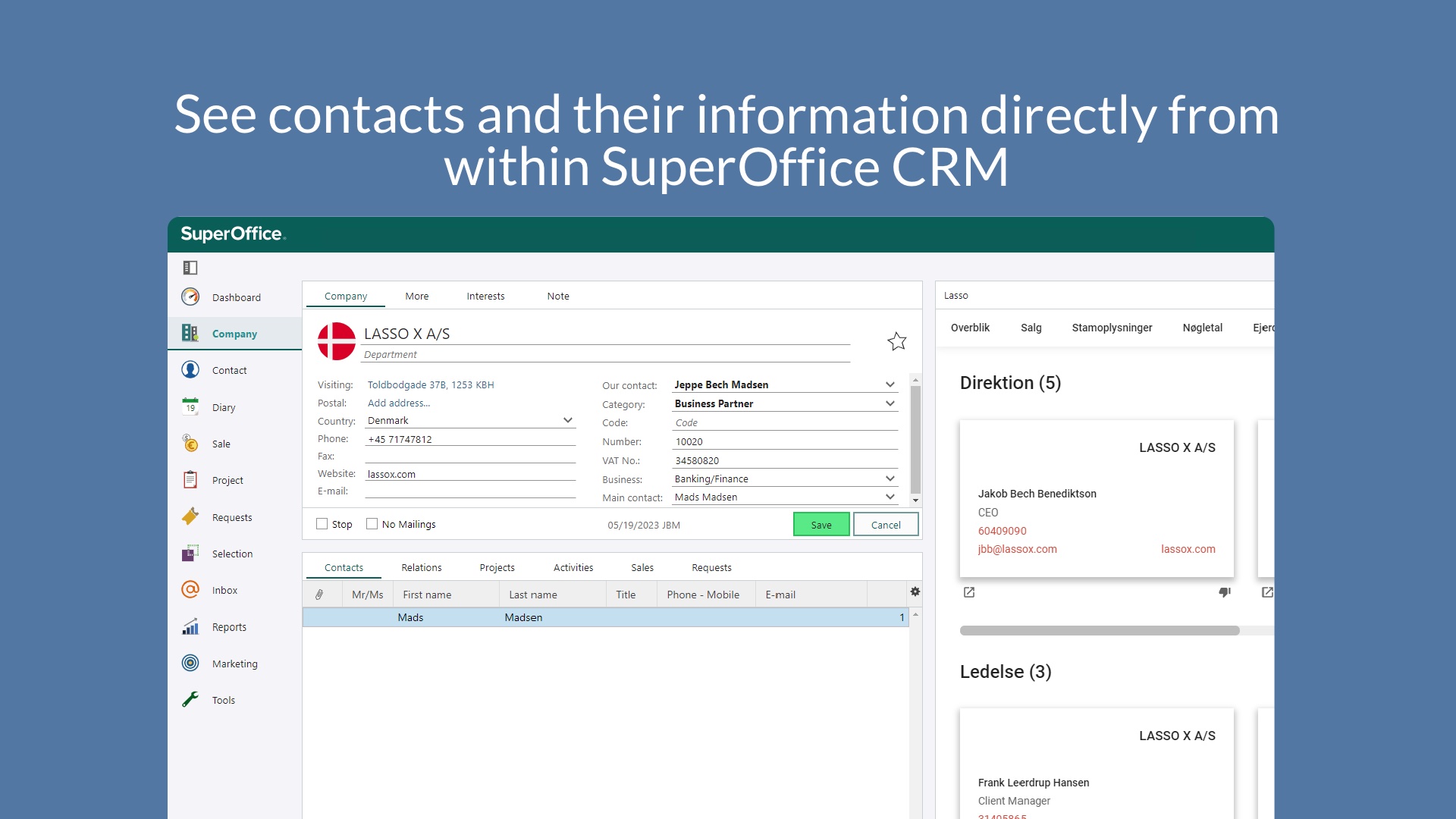Select the Overblik tab in Lasso
1456x819 pixels.
970,328
